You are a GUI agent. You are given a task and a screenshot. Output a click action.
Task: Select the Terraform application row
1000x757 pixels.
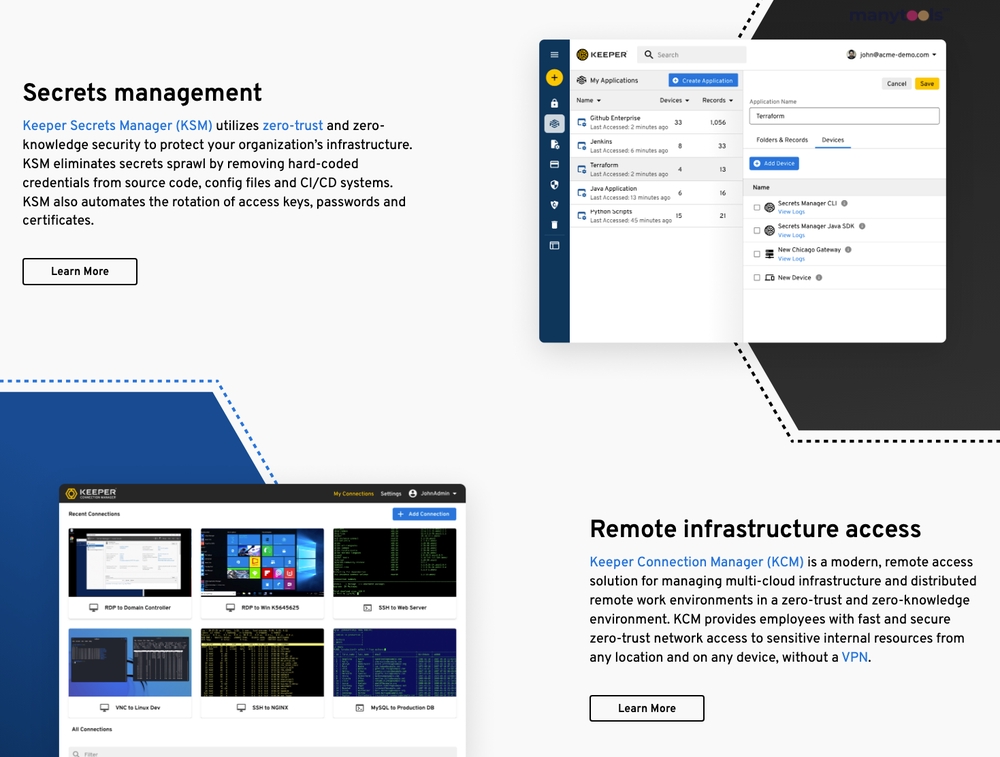tap(656, 170)
